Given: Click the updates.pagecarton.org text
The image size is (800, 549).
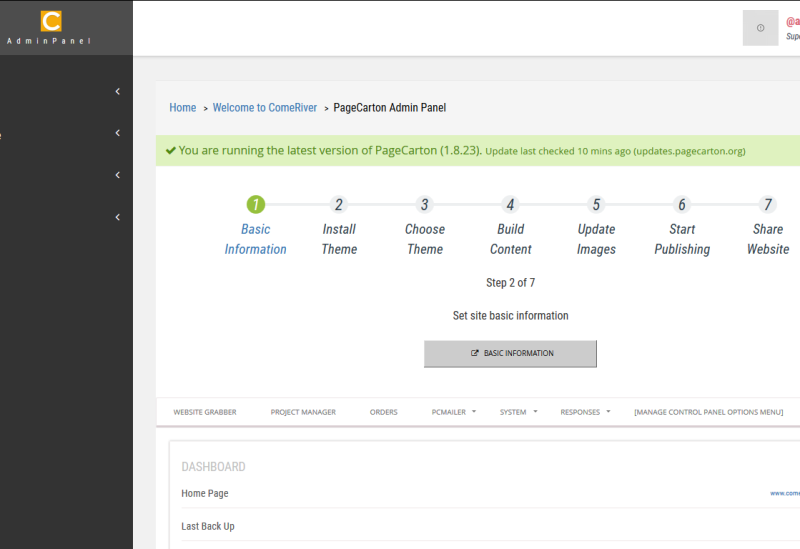Looking at the screenshot, I should 689,151.
